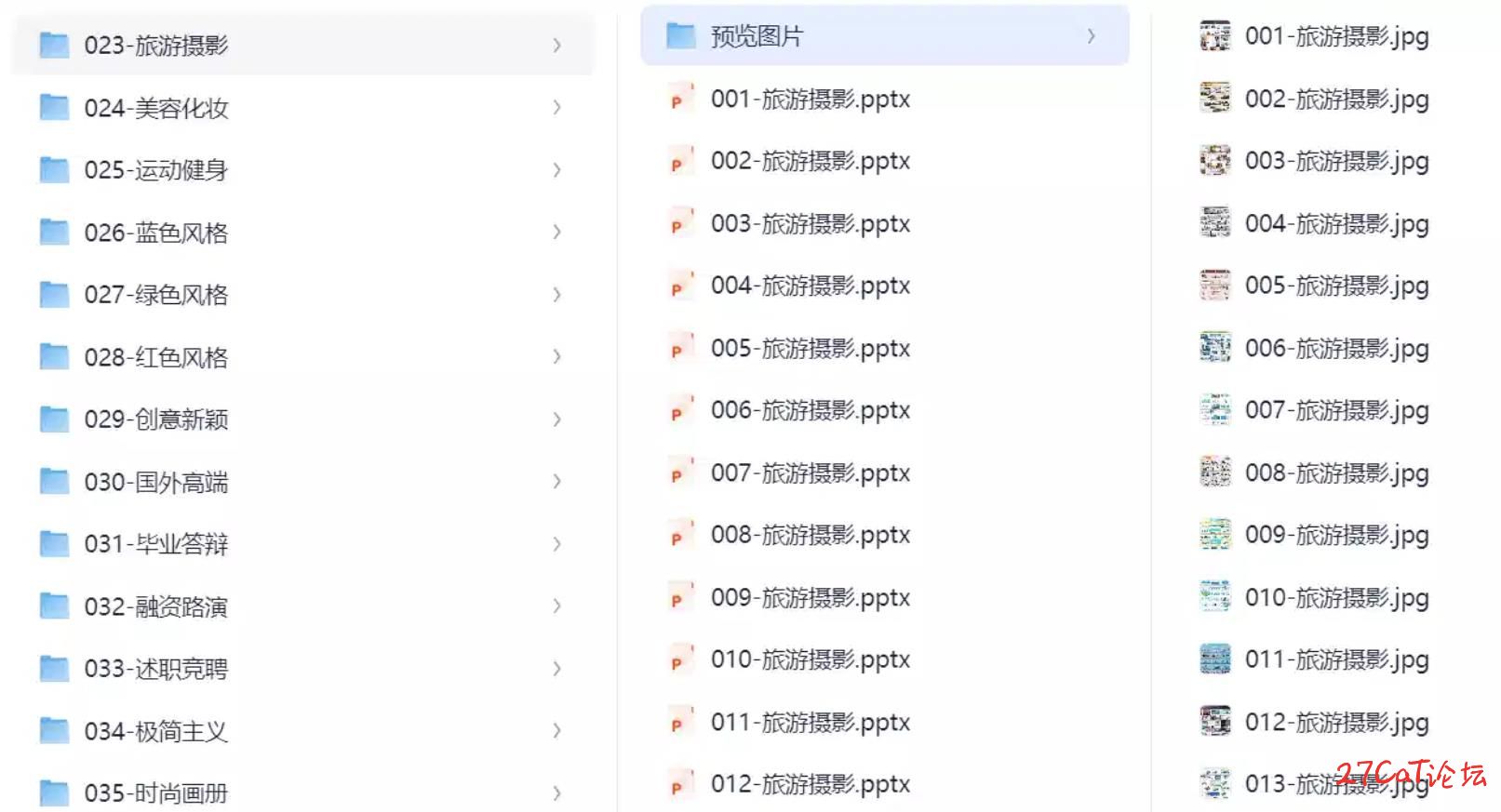Click the folder icon for 026-蓝色风格
Screen dimensions: 1501x812
[x=54, y=233]
